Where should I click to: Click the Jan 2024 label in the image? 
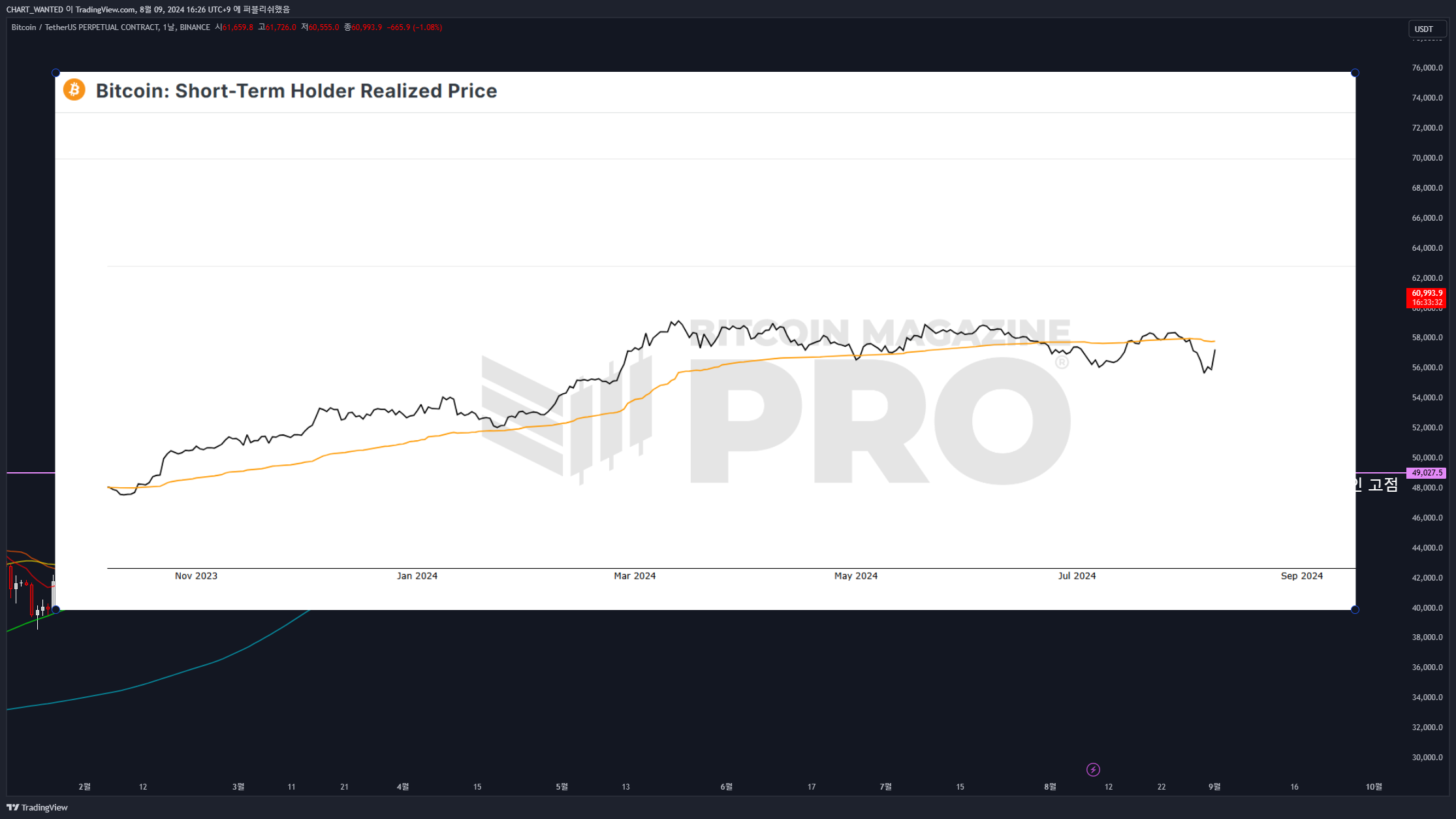417,576
